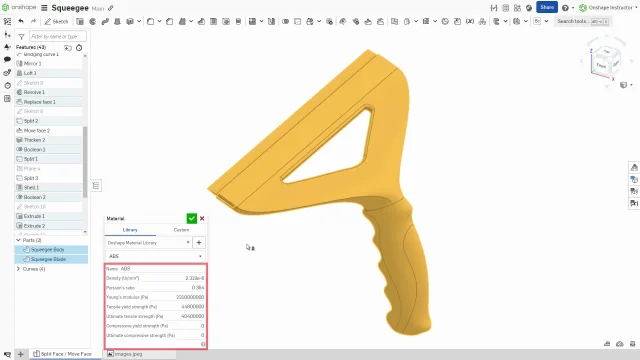Select Shell 1 in the feature list
640x360 pixels.
click(x=49, y=187)
